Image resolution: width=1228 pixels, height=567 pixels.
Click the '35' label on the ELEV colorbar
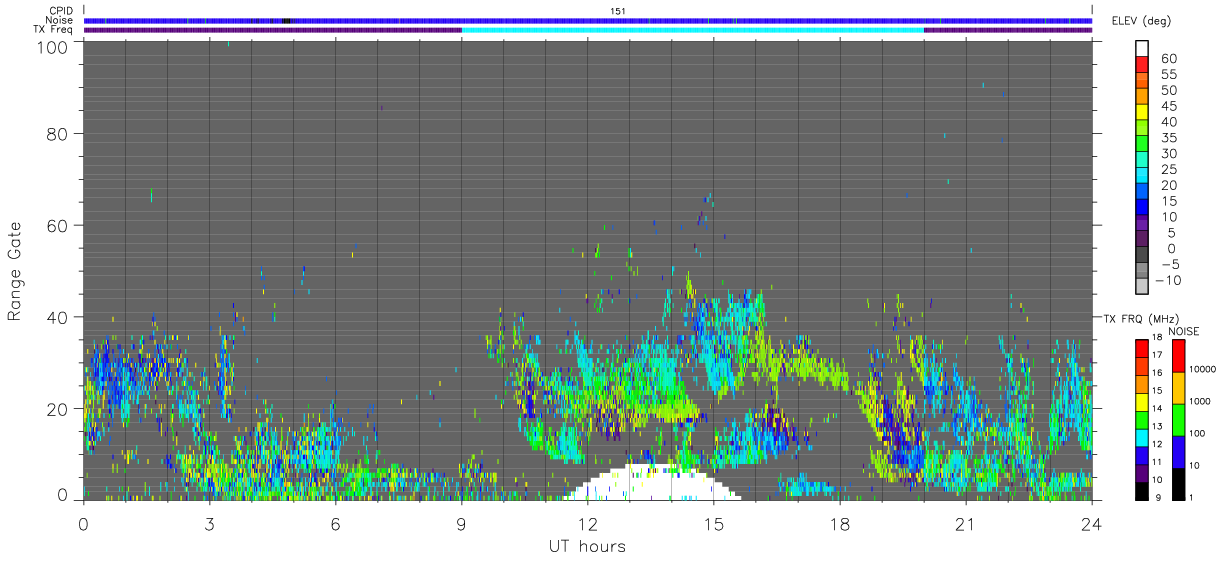[1168, 137]
